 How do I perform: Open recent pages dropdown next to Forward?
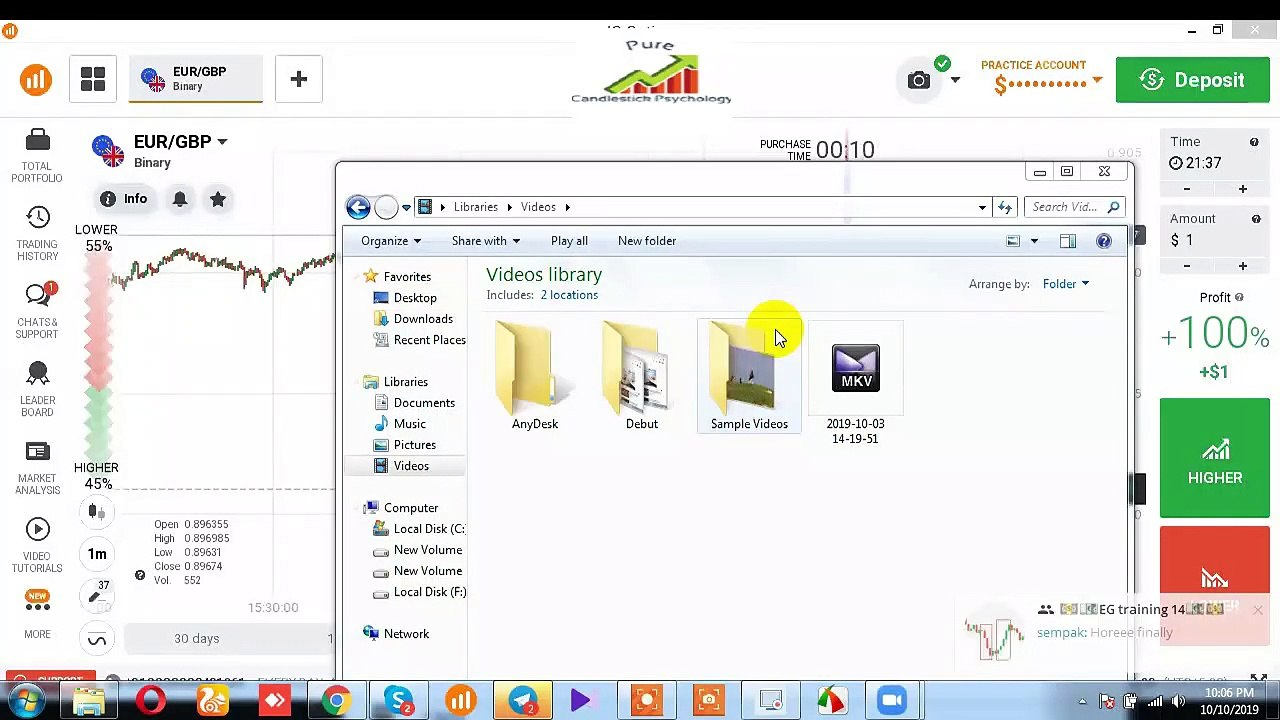pyautogui.click(x=406, y=207)
